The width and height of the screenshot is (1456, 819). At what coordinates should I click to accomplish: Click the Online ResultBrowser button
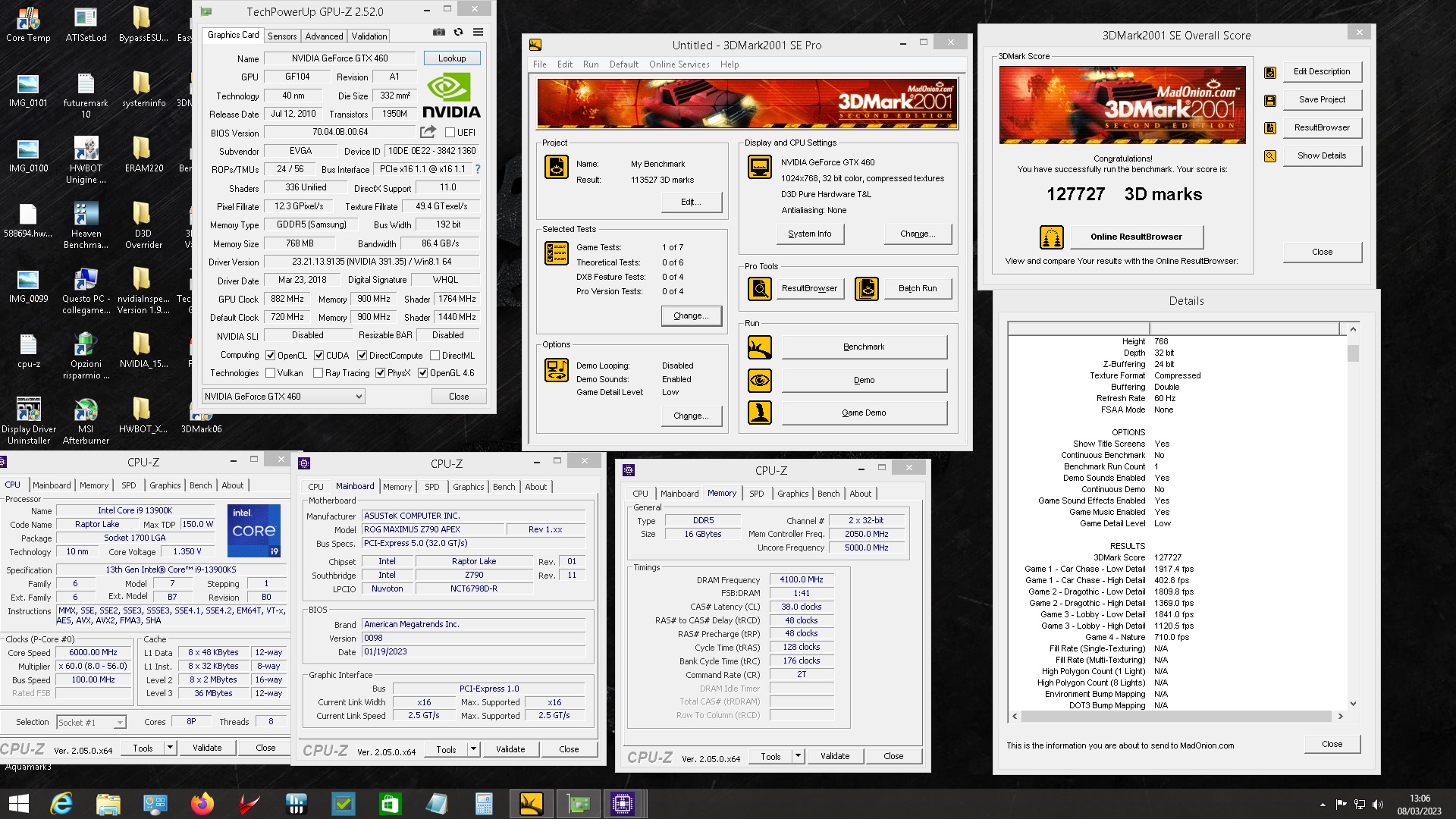click(1136, 237)
